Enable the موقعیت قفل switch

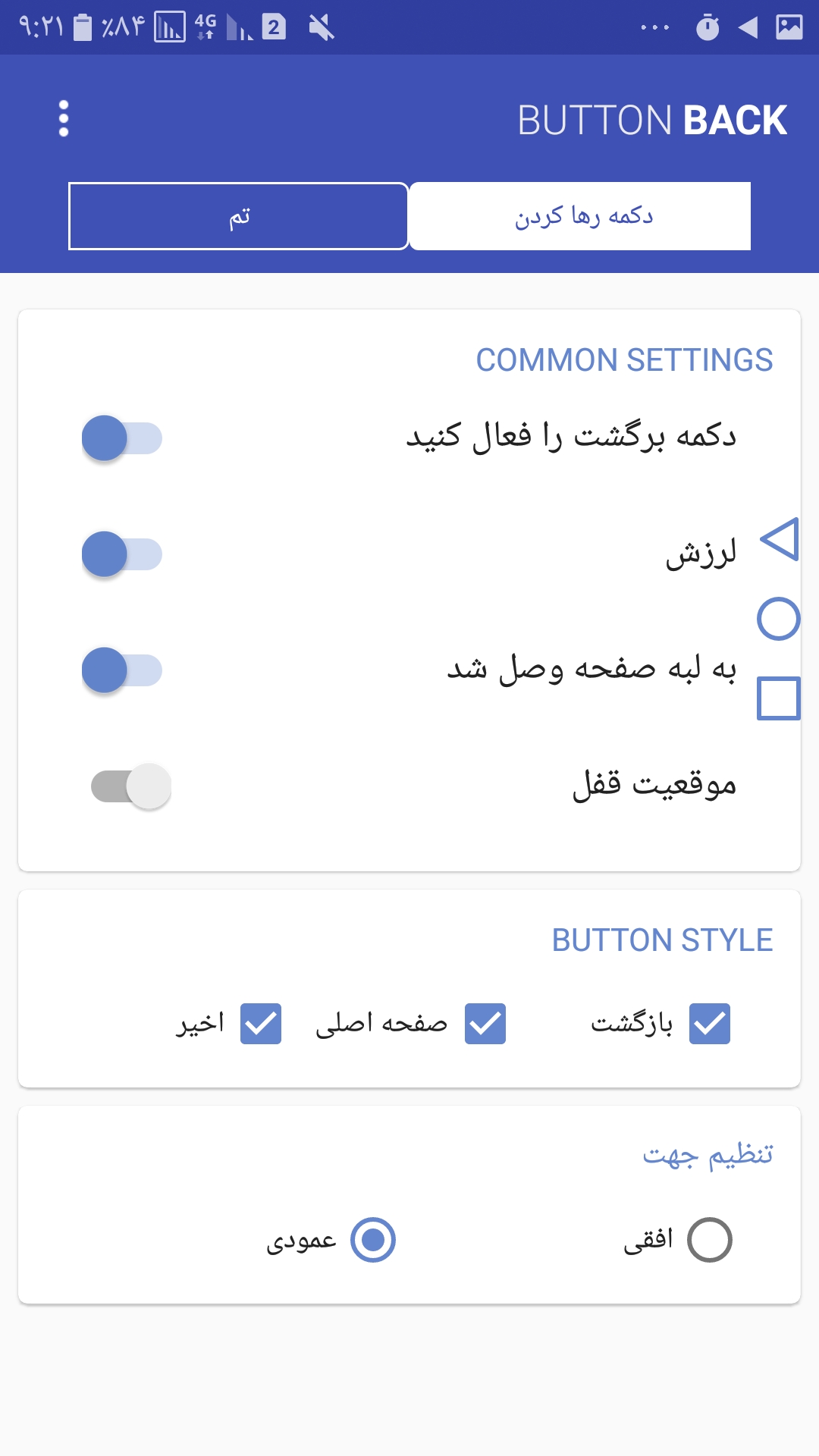pyautogui.click(x=131, y=786)
